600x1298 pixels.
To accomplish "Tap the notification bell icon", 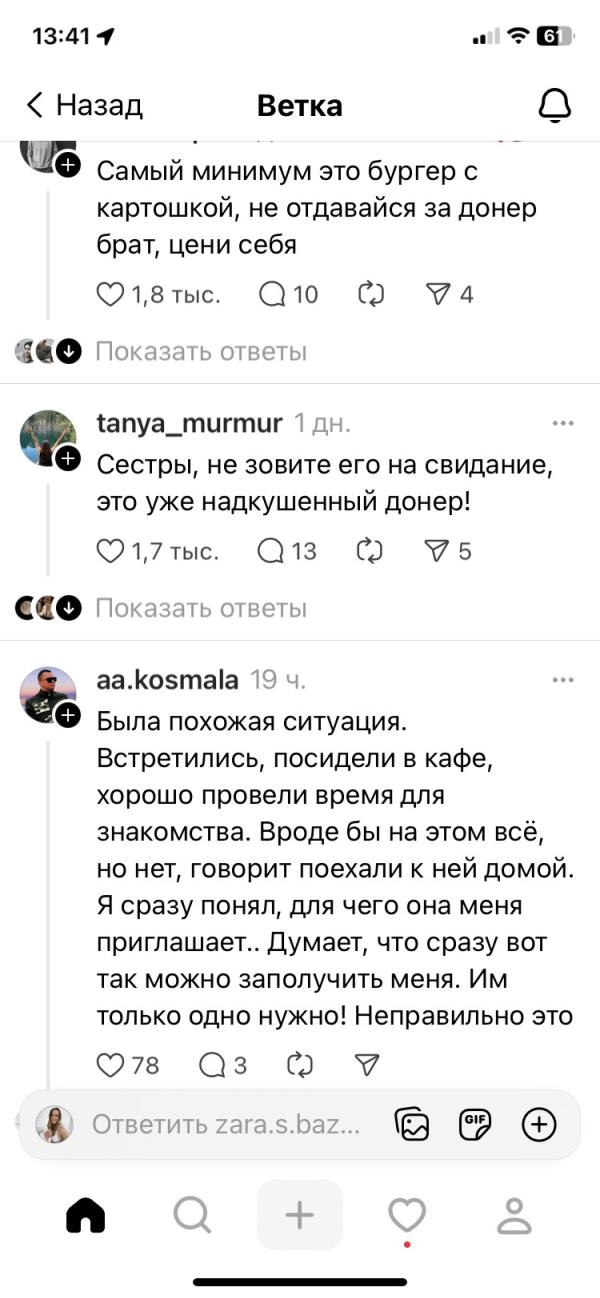I will tap(554, 105).
